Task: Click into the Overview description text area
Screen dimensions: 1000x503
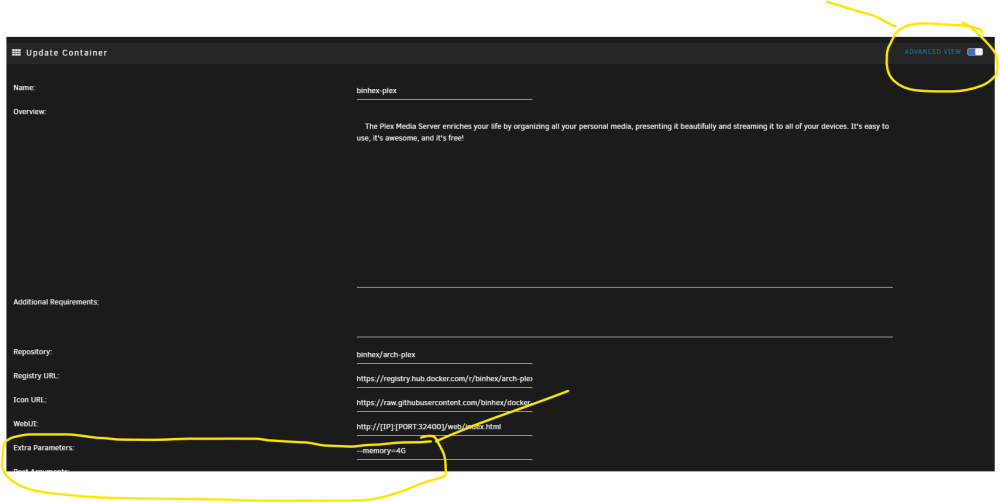Action: 624,201
